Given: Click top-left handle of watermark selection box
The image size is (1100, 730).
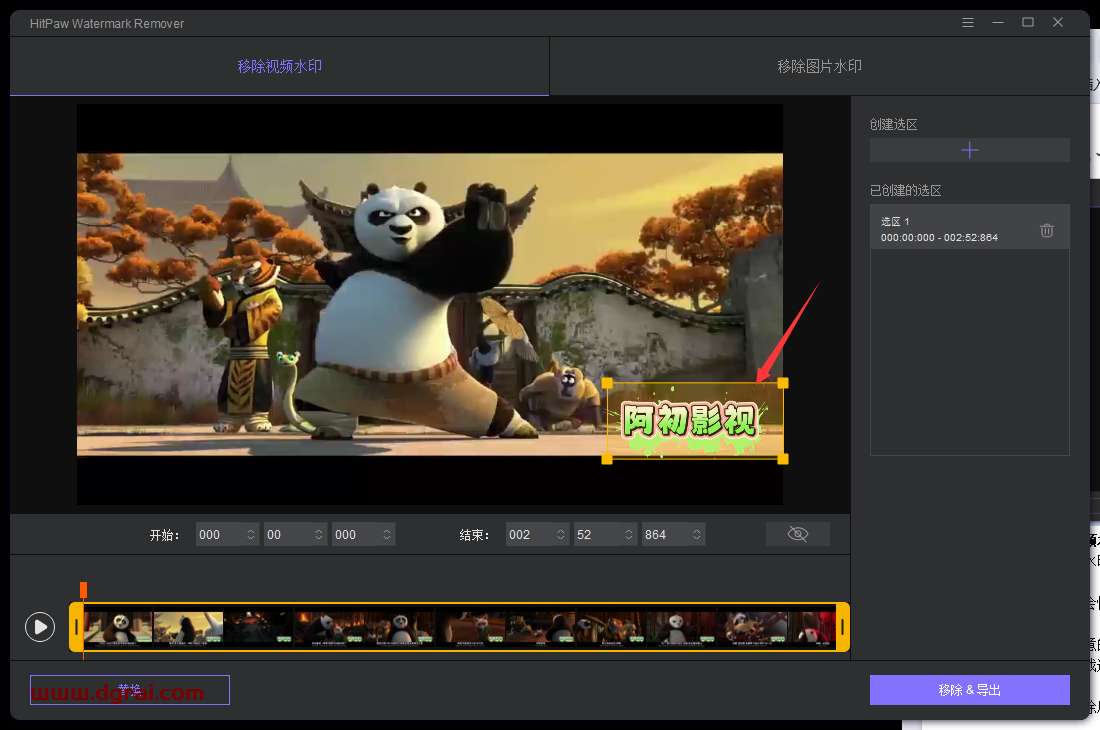Looking at the screenshot, I should coord(608,384).
